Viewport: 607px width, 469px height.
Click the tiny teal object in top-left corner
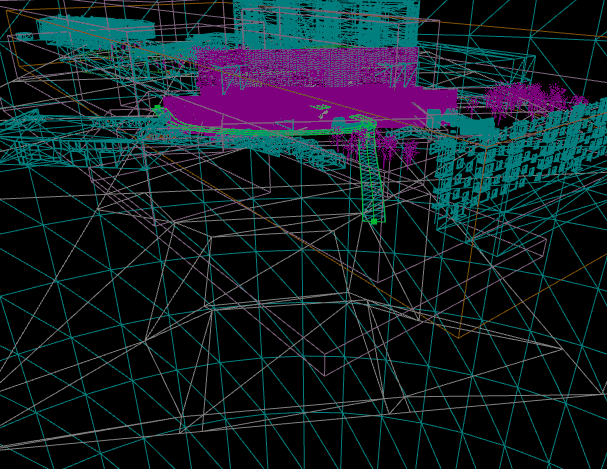[24, 36]
